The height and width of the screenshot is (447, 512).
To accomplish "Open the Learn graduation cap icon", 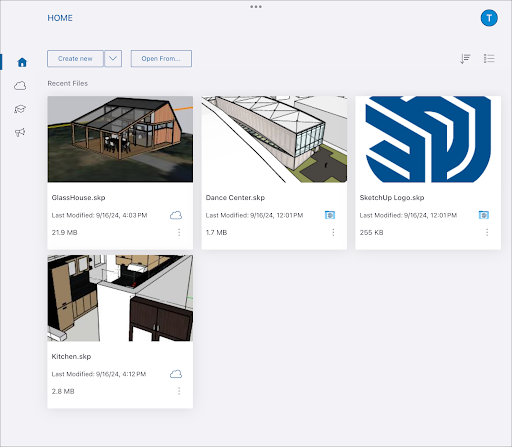I will pos(20,109).
